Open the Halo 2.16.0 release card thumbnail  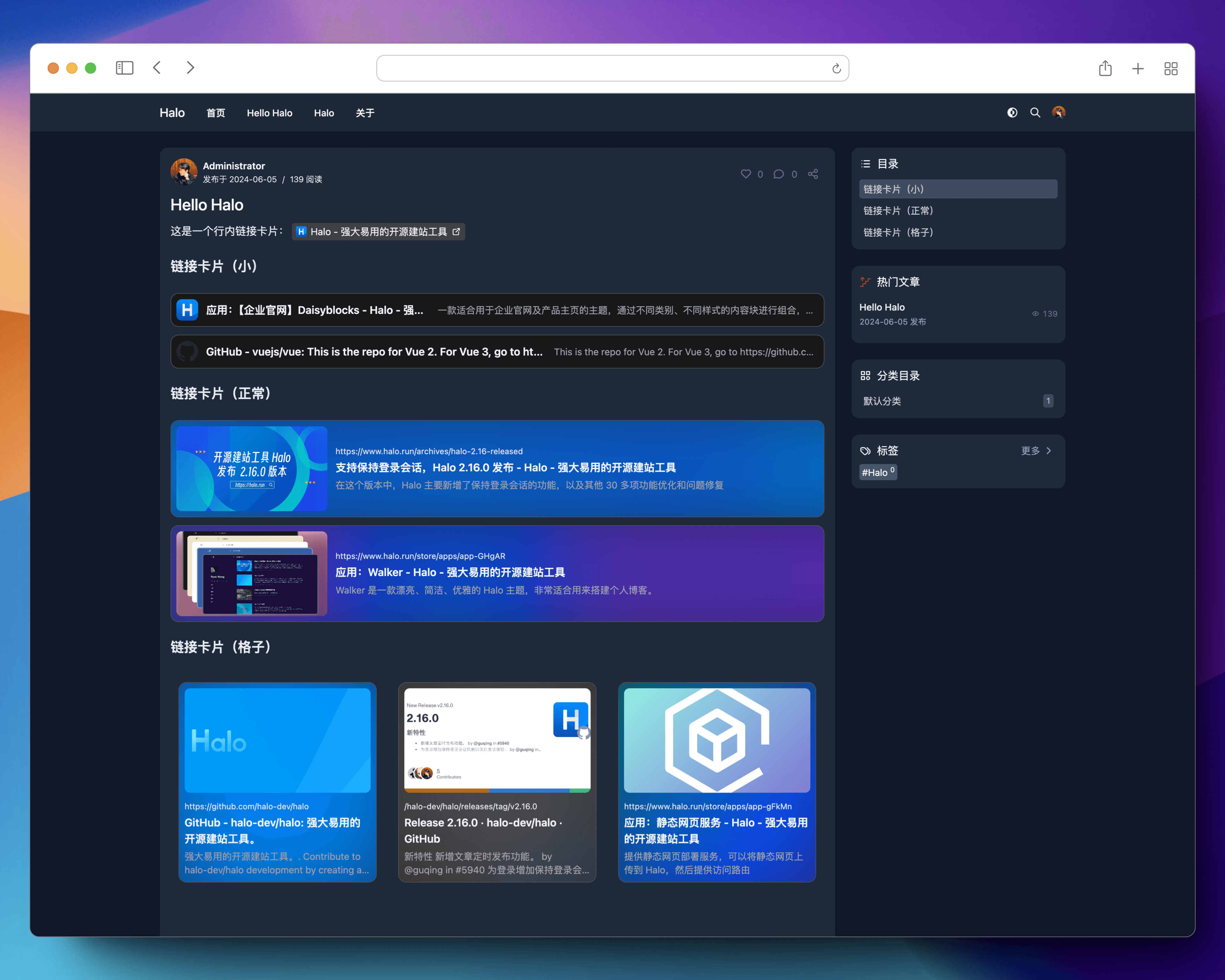click(x=252, y=469)
